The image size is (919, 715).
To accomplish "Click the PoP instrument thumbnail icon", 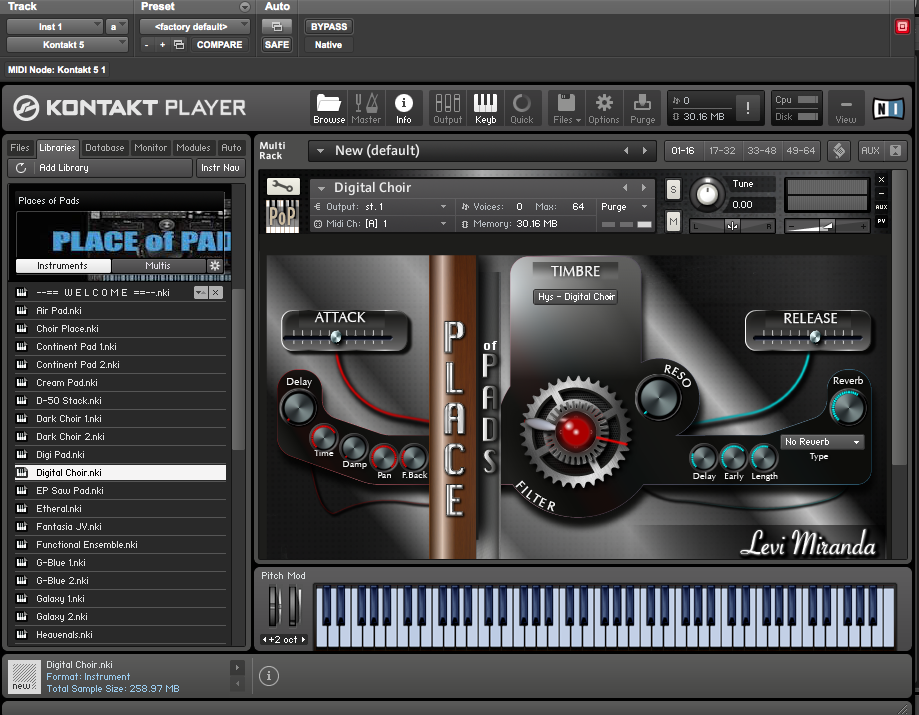I will [282, 217].
